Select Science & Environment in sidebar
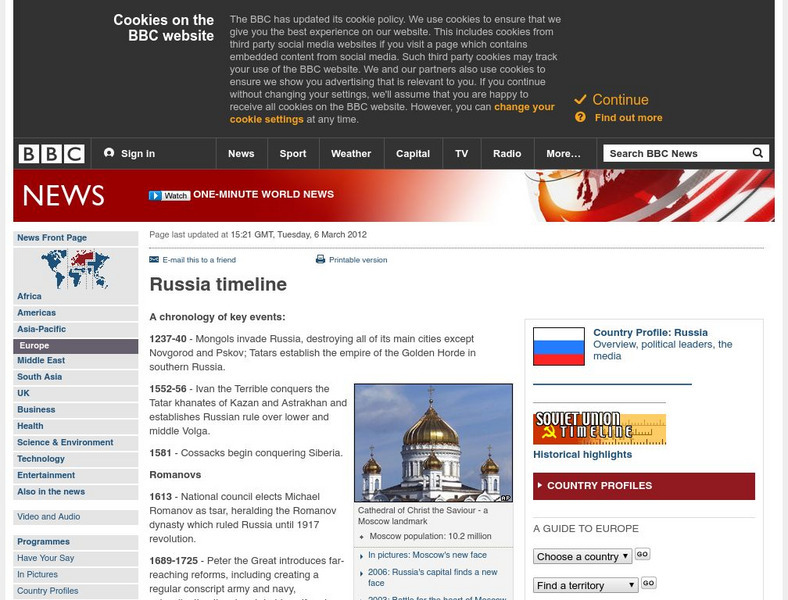This screenshot has height=600, width=788. pyautogui.click(x=75, y=442)
